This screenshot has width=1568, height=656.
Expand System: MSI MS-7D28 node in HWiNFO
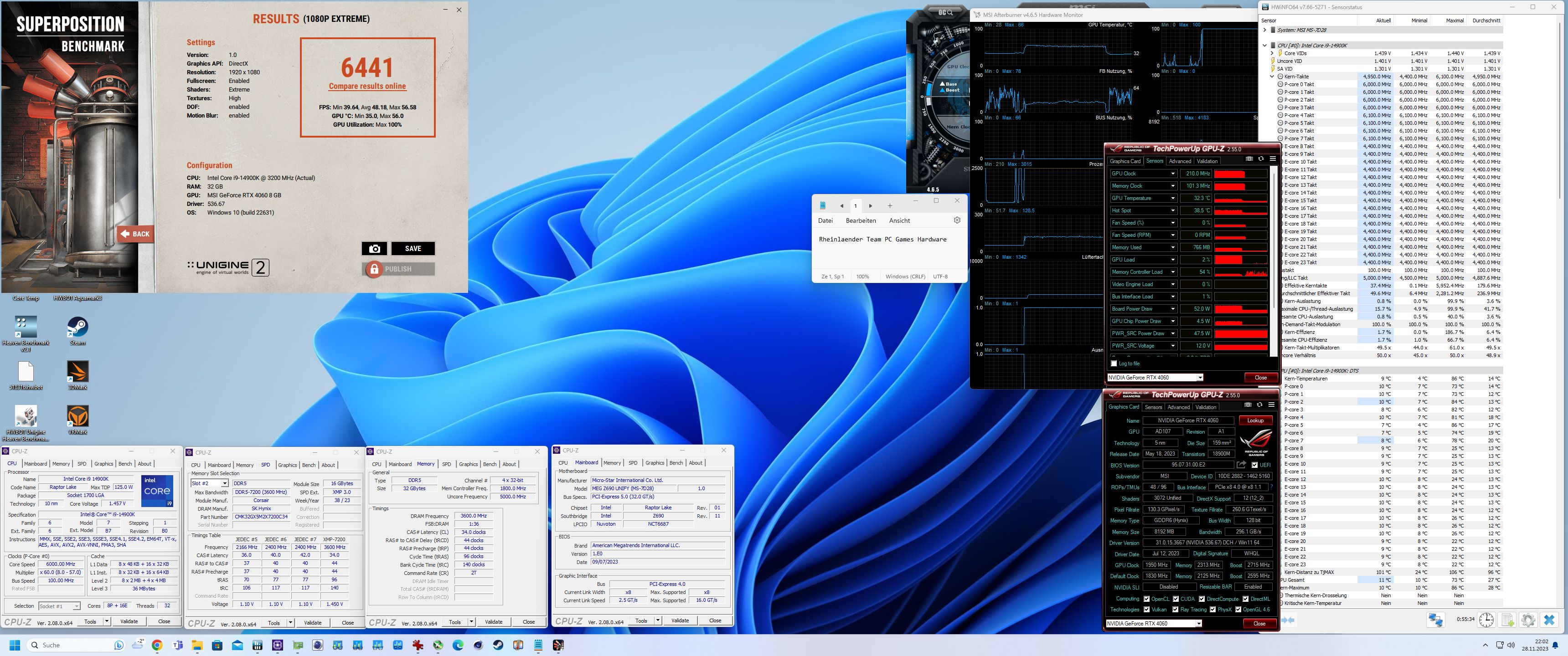click(1265, 30)
